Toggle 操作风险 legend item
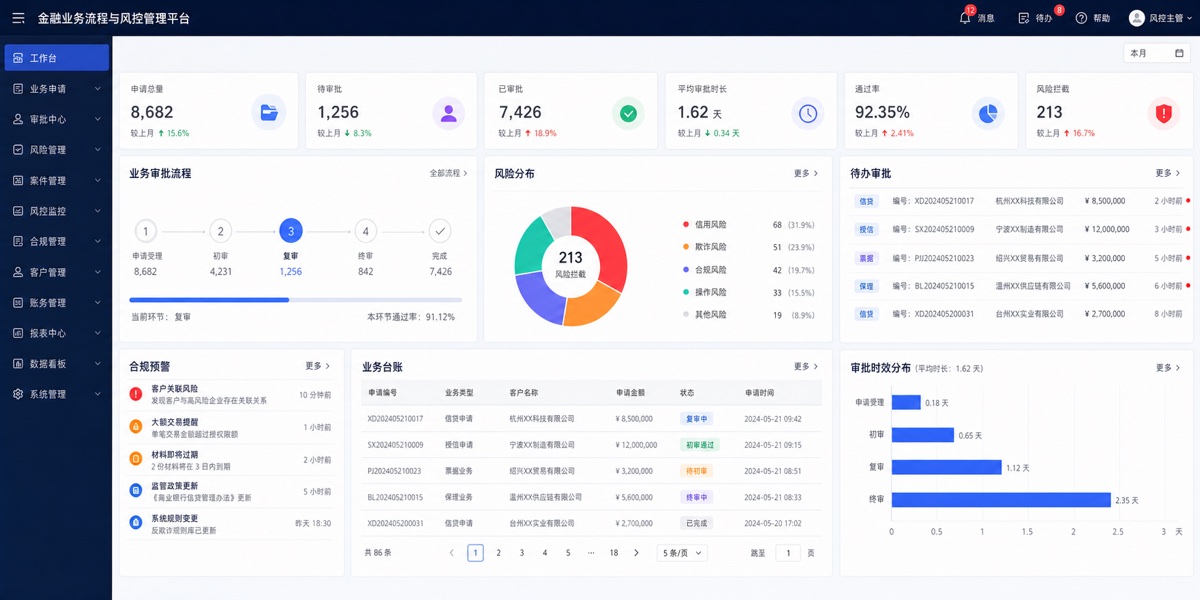Viewport: 1200px width, 600px height. [x=705, y=292]
